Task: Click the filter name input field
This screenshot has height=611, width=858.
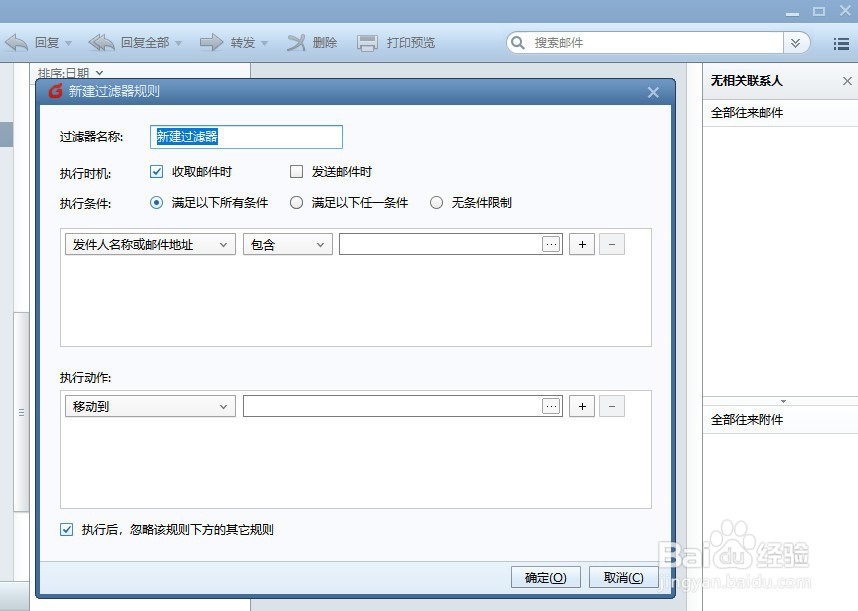Action: coord(246,136)
